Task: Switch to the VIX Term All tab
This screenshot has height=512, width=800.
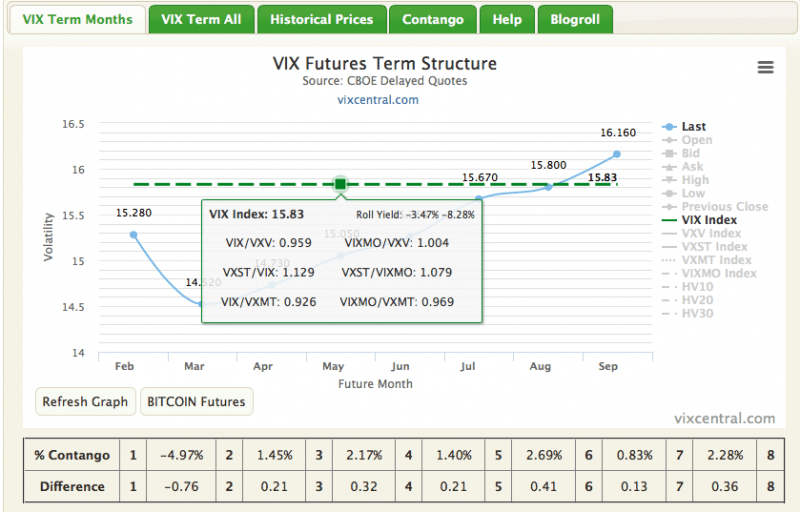Action: coord(201,19)
